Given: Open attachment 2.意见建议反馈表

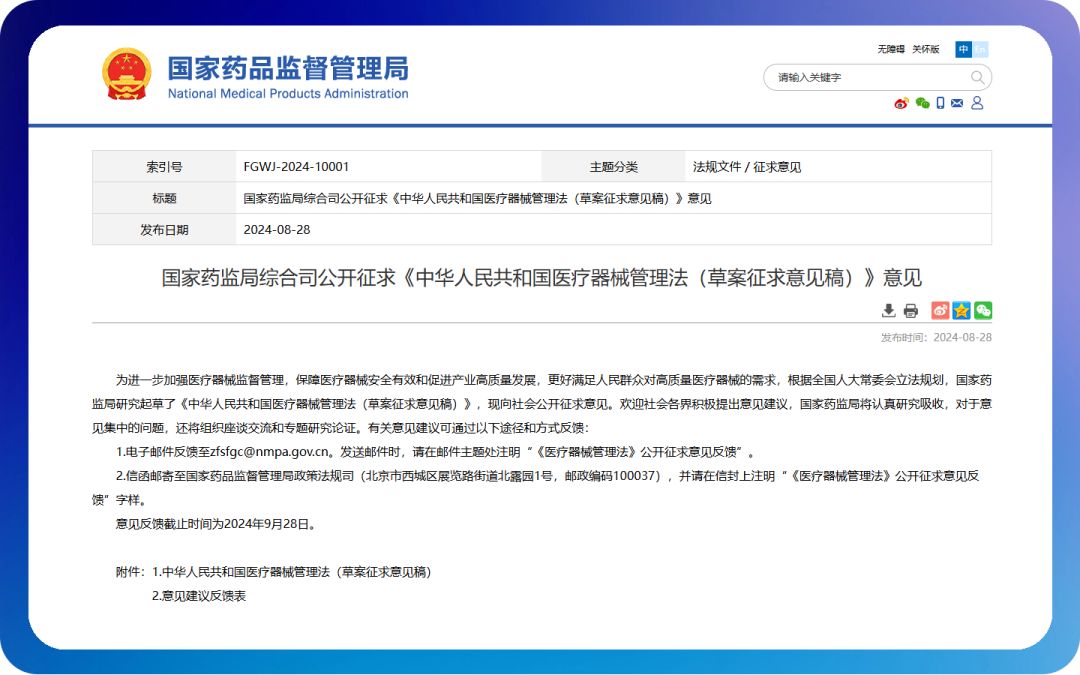Looking at the screenshot, I should click(199, 596).
